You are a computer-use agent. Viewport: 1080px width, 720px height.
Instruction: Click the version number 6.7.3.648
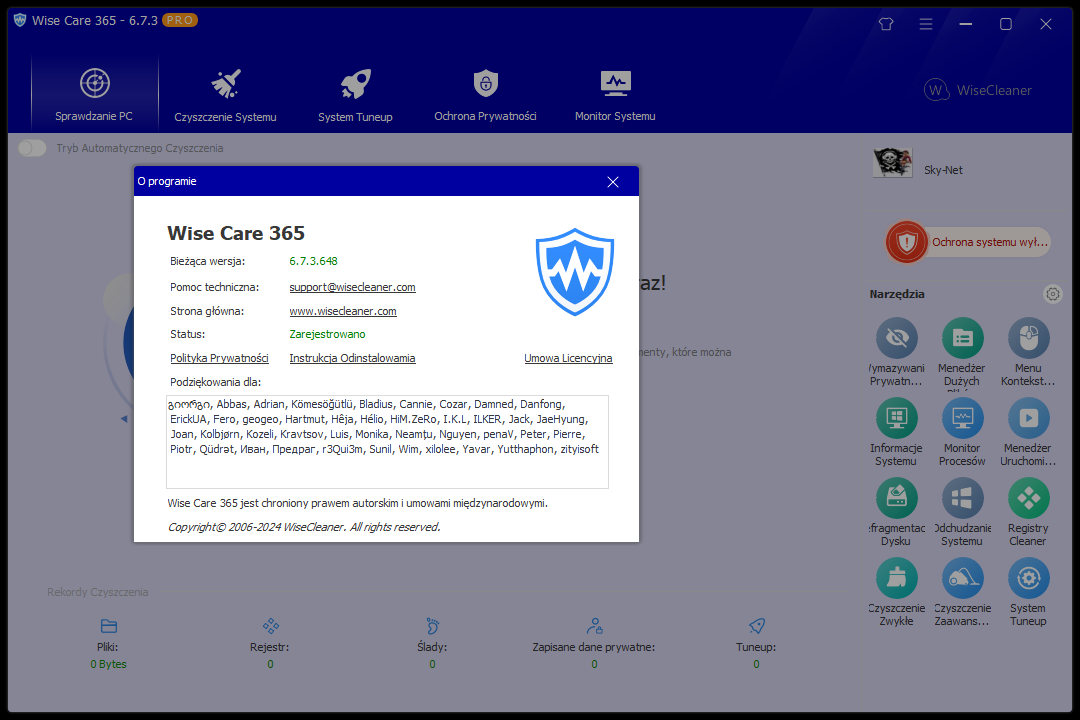313,261
